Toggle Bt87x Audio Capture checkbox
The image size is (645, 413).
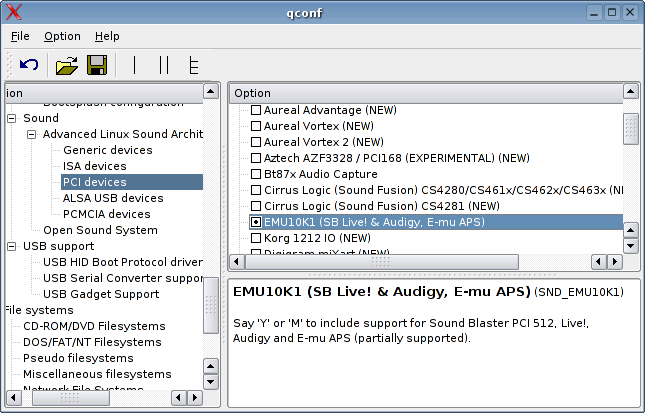[256, 174]
